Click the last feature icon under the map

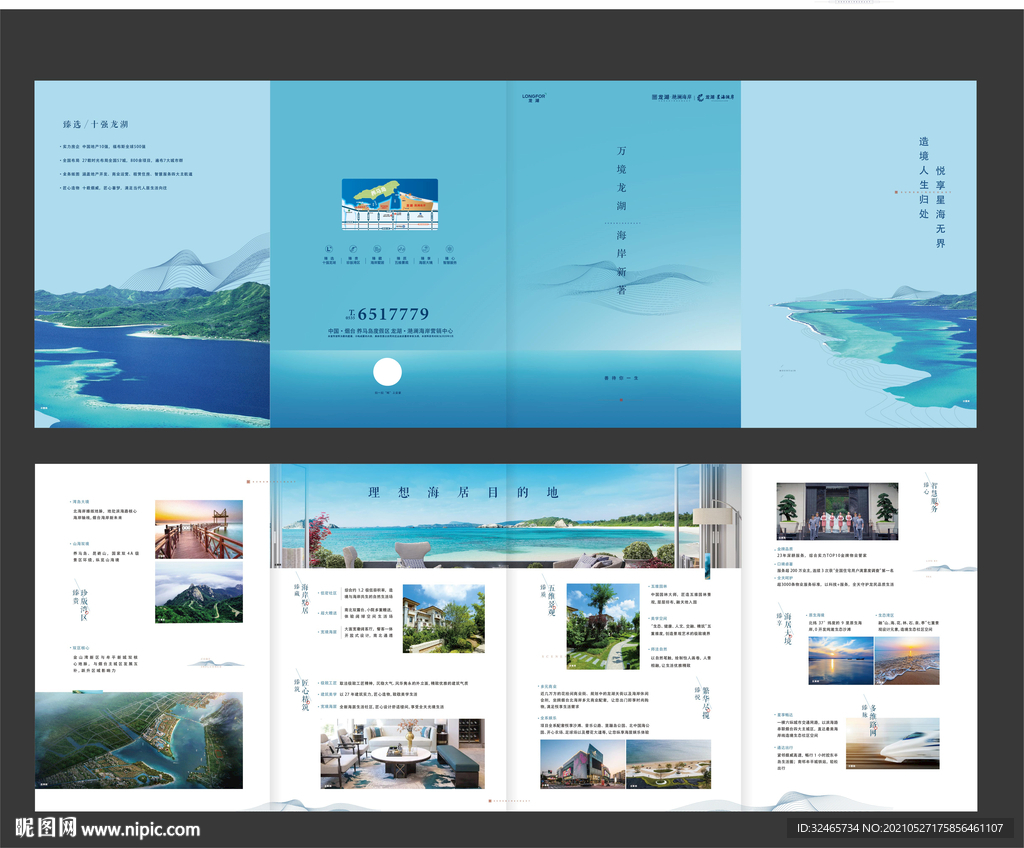(449, 249)
